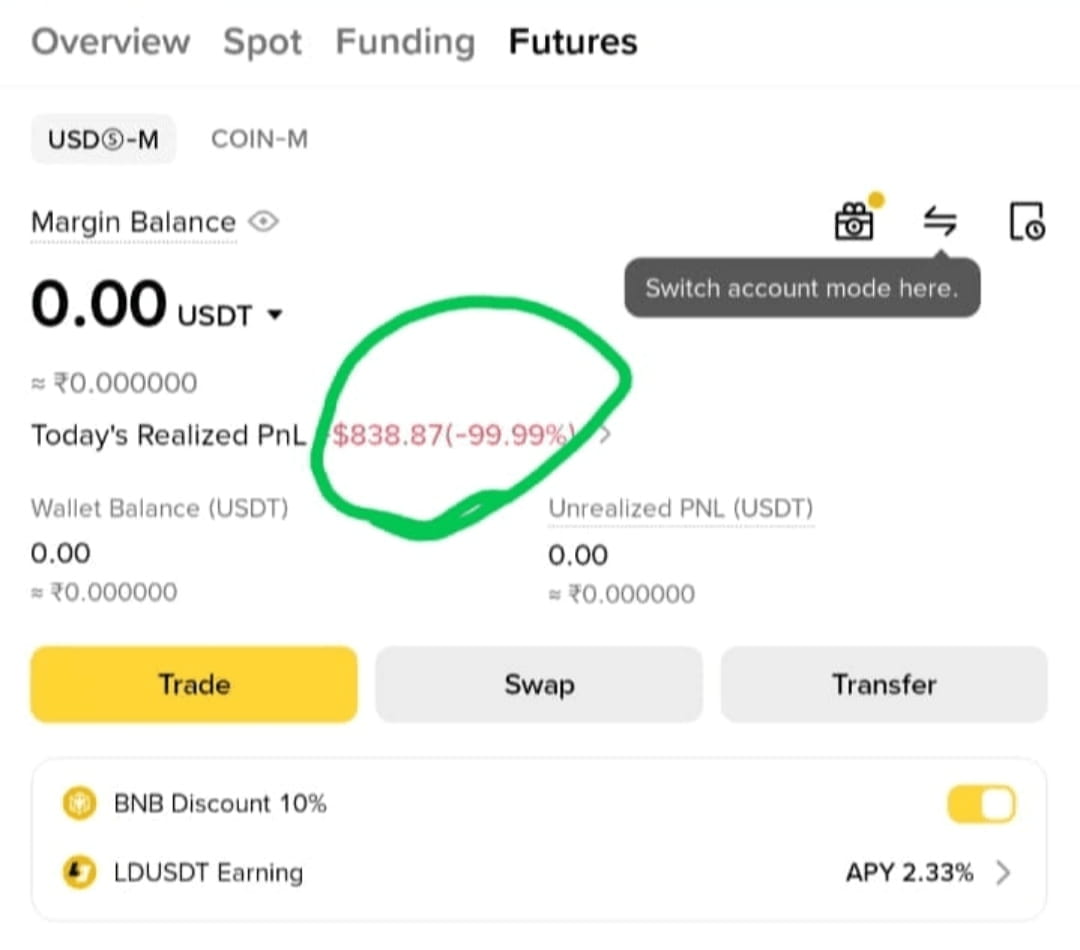The height and width of the screenshot is (950, 1080).
Task: Open the USDT currency dropdown arrow
Action: pyautogui.click(x=275, y=316)
